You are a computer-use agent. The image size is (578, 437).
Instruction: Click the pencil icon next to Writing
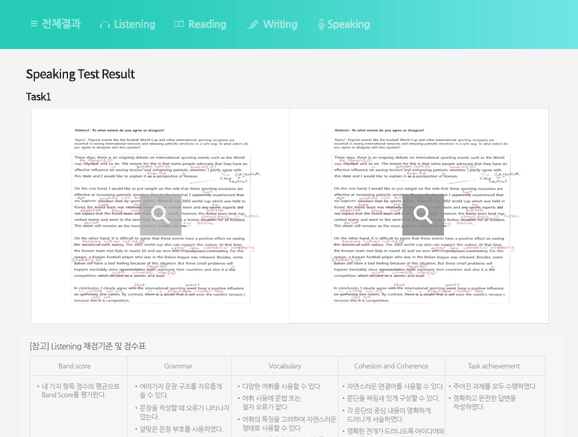tap(253, 25)
